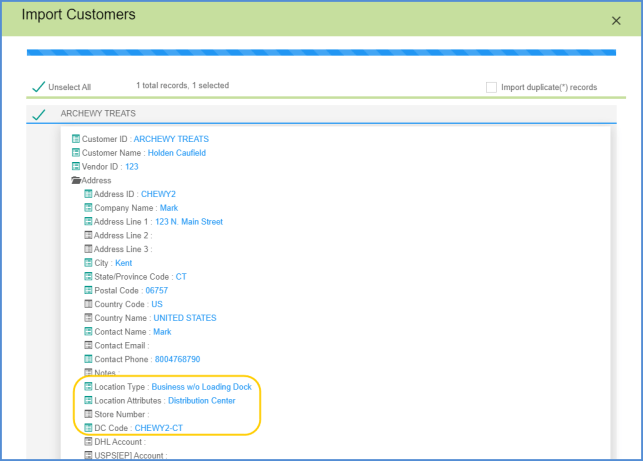This screenshot has height=461, width=643.
Task: Click the Address ID value CHEWY2
Action: coord(158,194)
